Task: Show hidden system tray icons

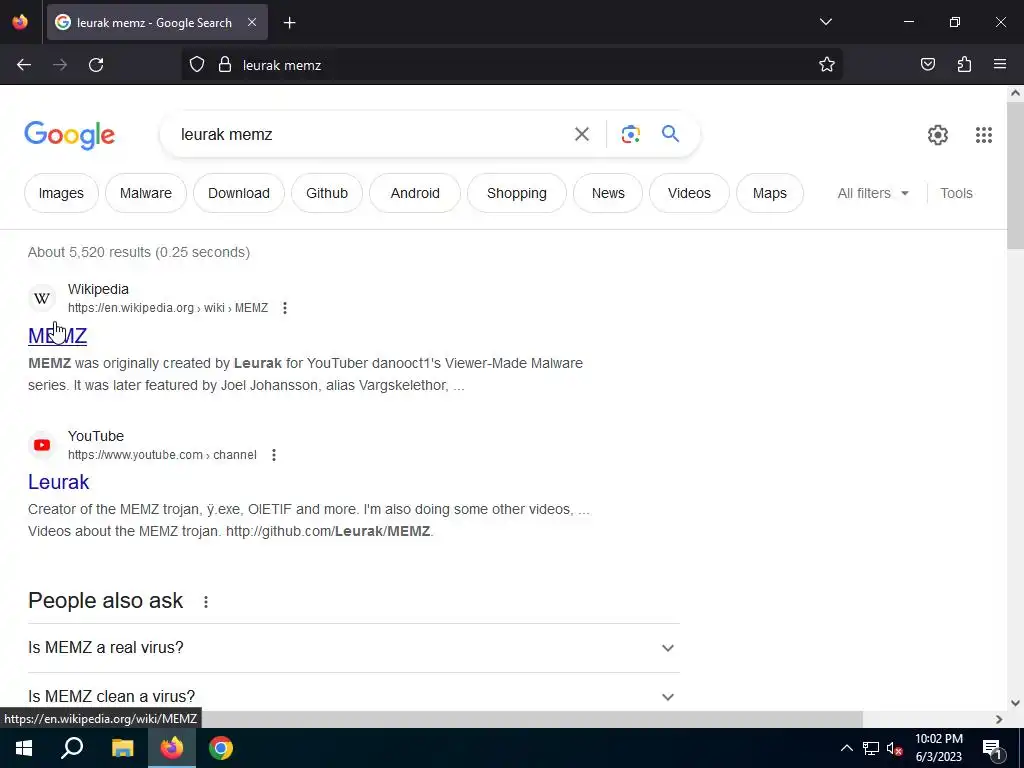Action: tap(846, 748)
